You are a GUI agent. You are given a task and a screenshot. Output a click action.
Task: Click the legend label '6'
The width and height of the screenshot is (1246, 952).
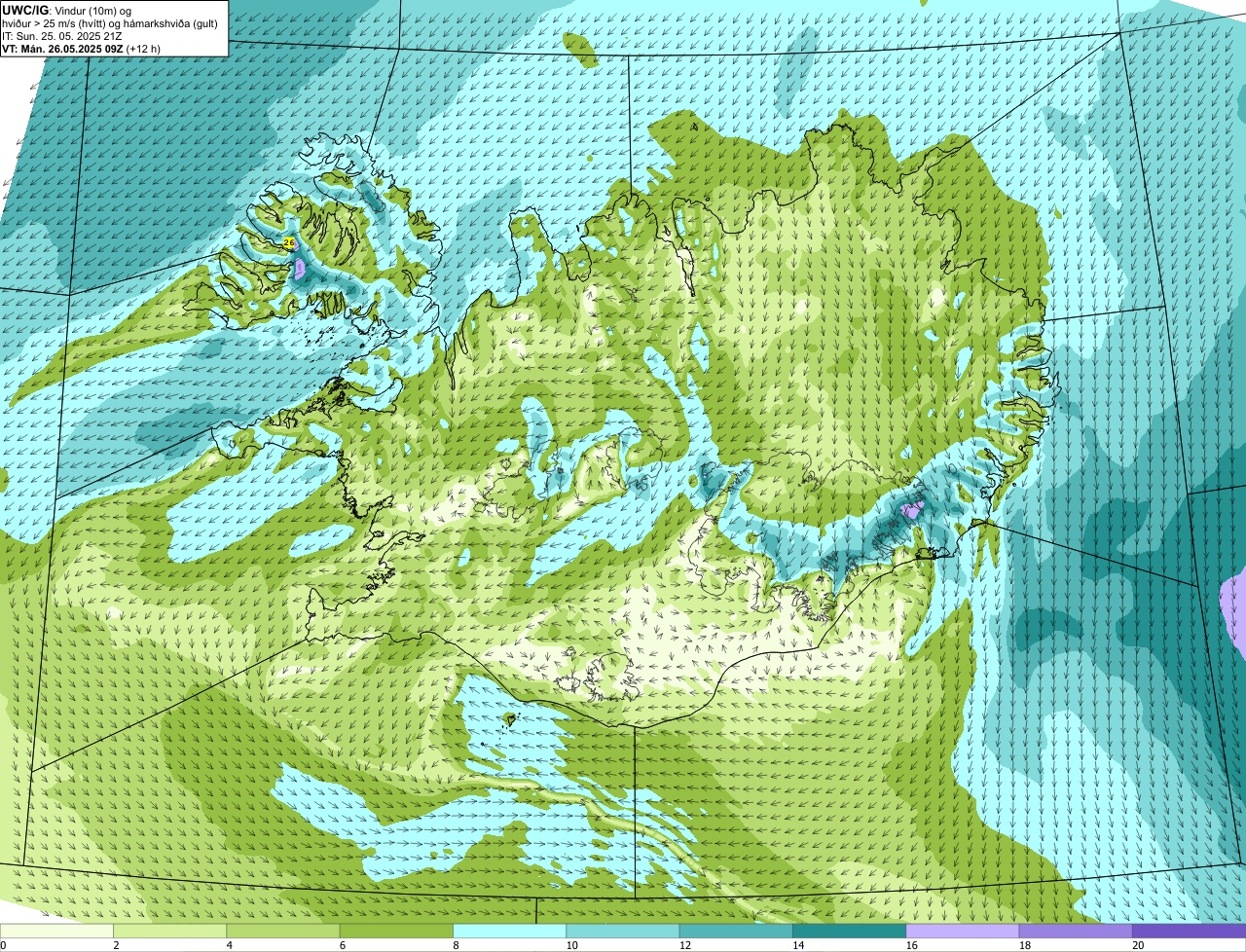pos(343,945)
